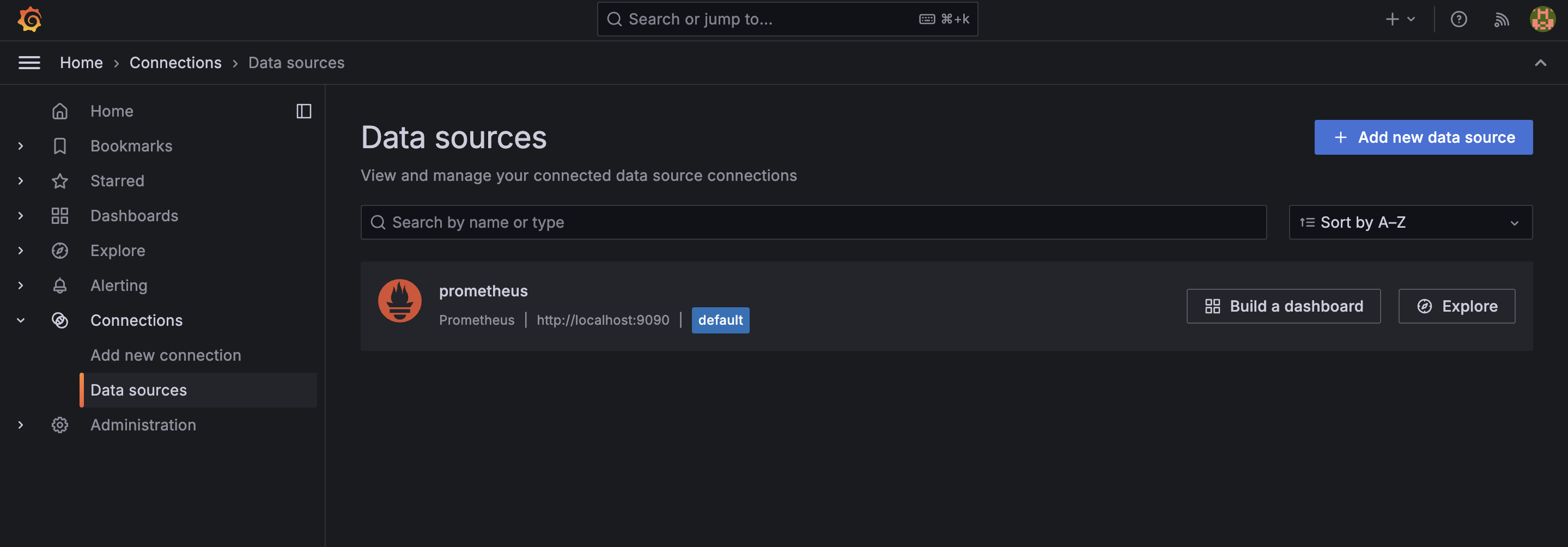Click the Prometheus flame logo
The image size is (1568, 547).
click(400, 301)
